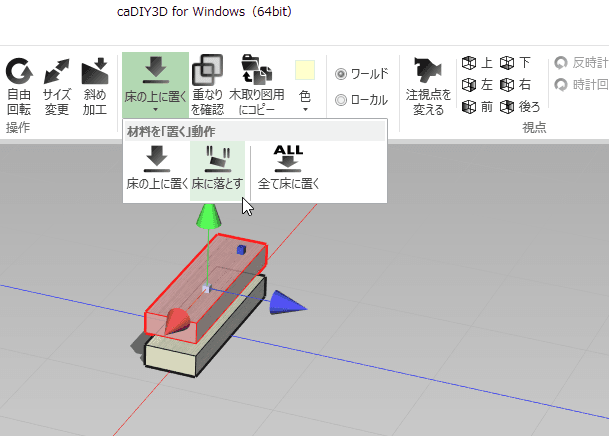Choose 床に落とす in dropdown menu
The image size is (609, 436).
click(218, 170)
